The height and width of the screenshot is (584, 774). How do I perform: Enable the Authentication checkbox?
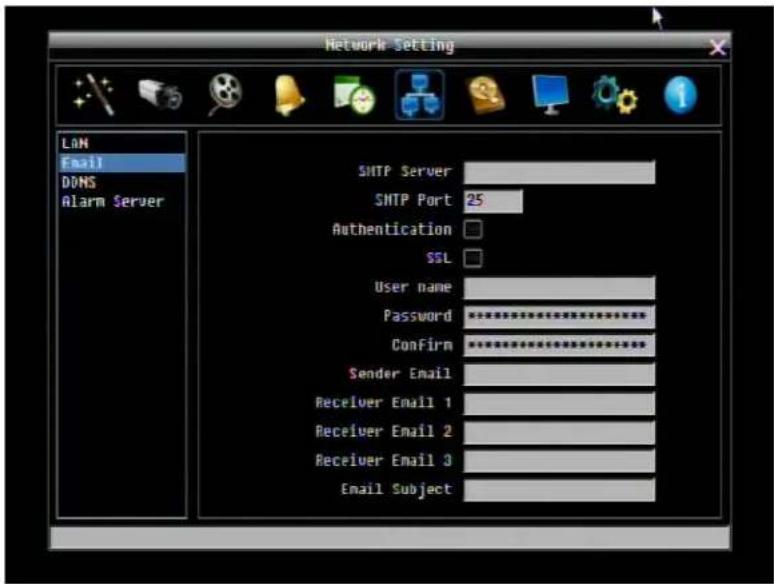point(473,230)
